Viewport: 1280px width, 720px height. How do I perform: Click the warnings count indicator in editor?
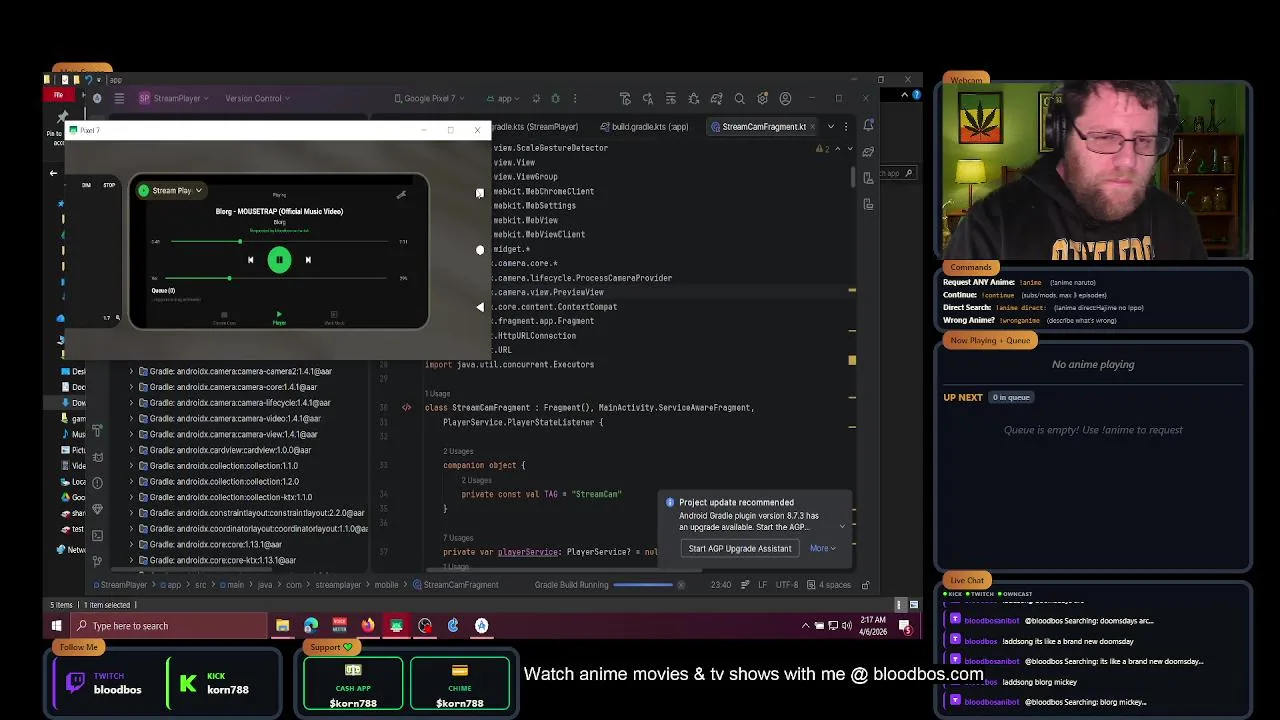coord(824,149)
